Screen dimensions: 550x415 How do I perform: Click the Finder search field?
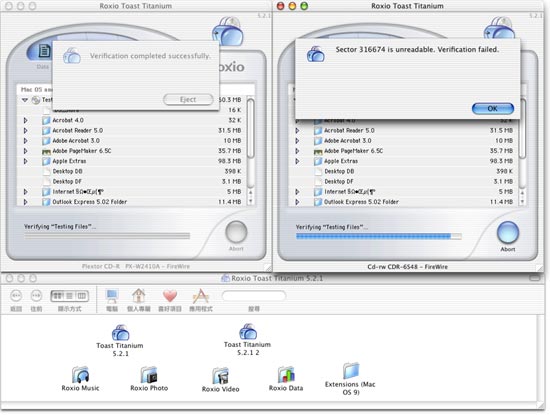pos(254,296)
